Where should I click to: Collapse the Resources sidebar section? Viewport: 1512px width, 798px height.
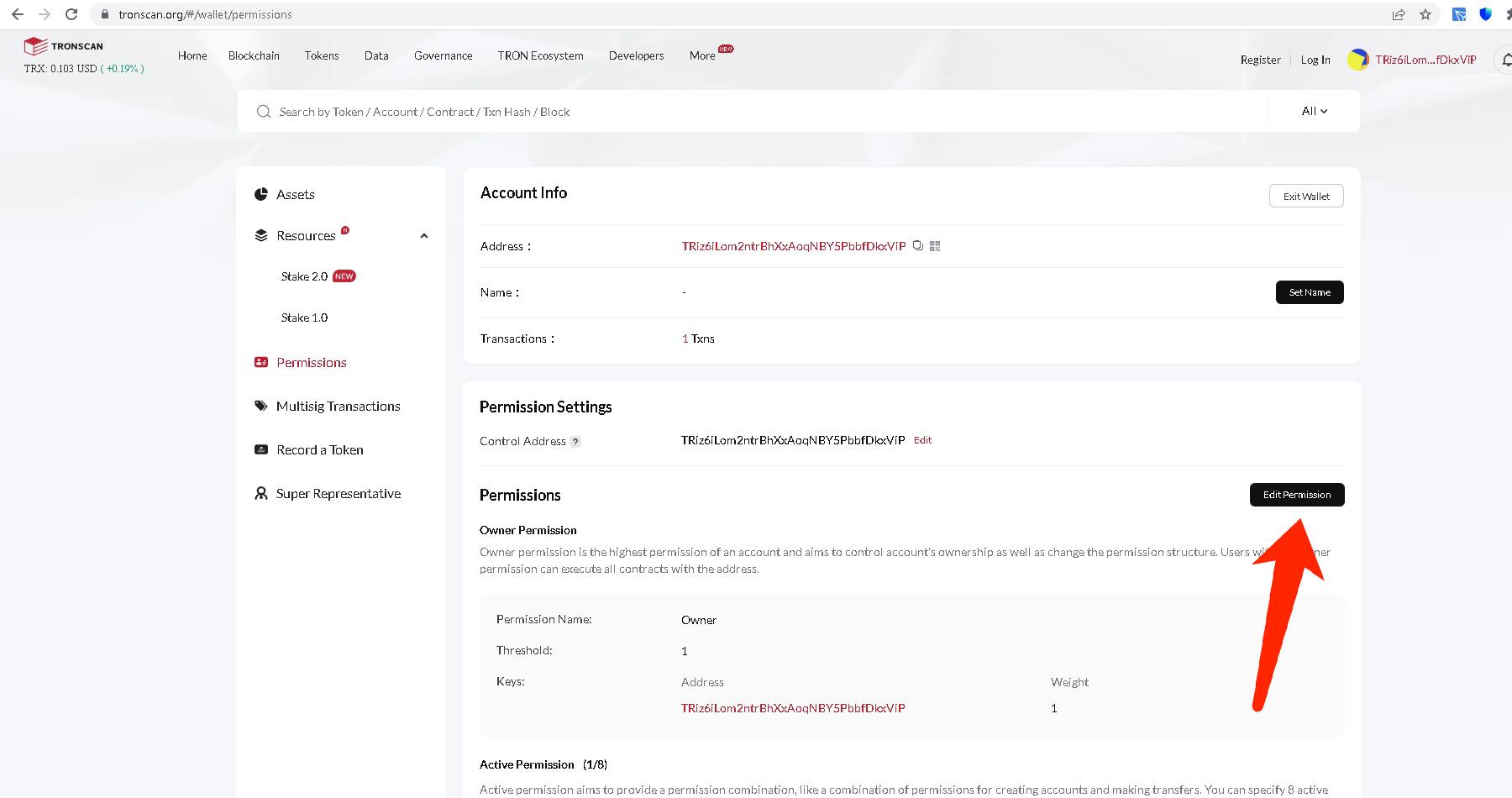pyautogui.click(x=424, y=236)
